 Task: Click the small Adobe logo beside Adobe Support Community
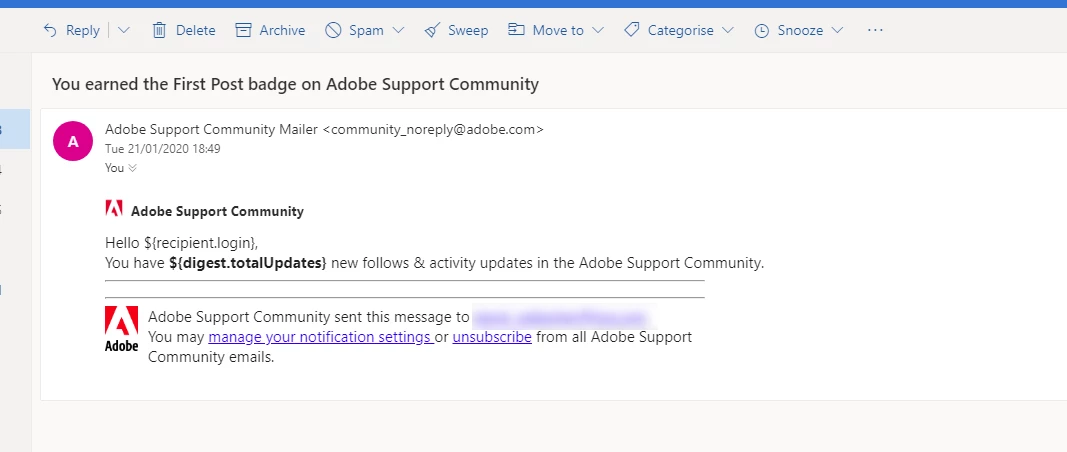point(114,208)
